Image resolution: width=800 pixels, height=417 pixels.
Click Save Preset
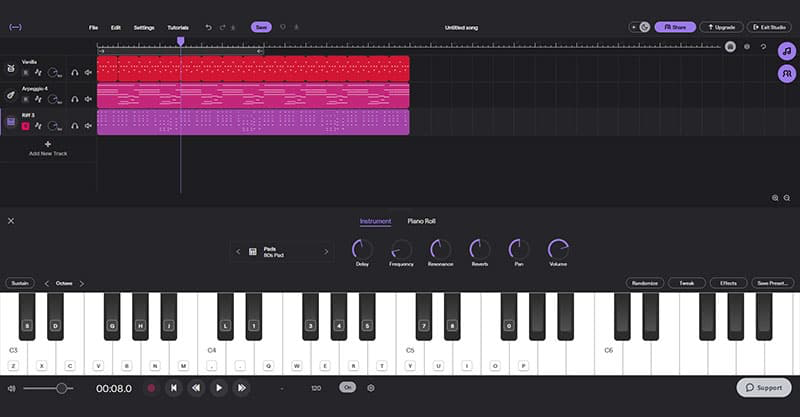pos(772,283)
